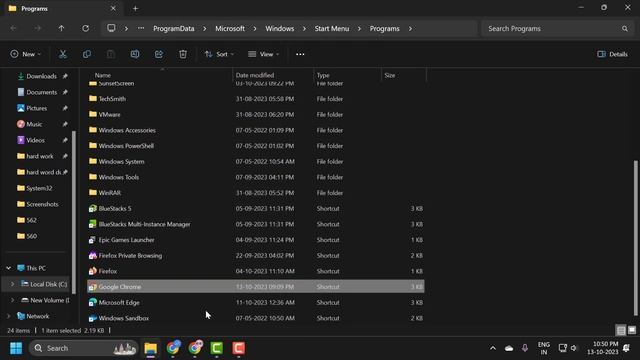Open the View dropdown
This screenshot has width=640, height=360.
coord(263,54)
